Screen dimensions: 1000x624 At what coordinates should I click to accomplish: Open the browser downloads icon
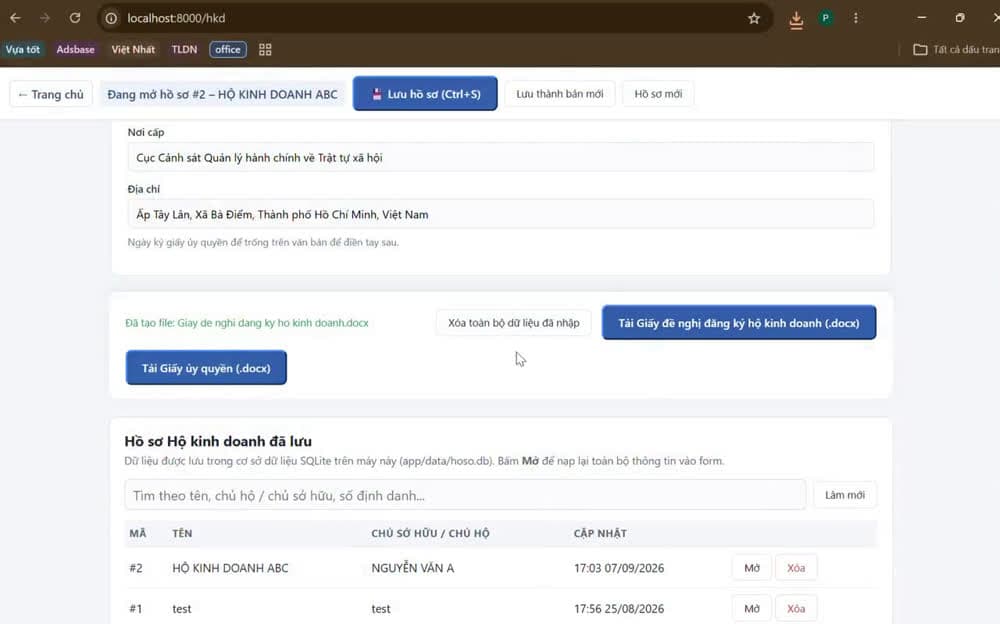[796, 20]
